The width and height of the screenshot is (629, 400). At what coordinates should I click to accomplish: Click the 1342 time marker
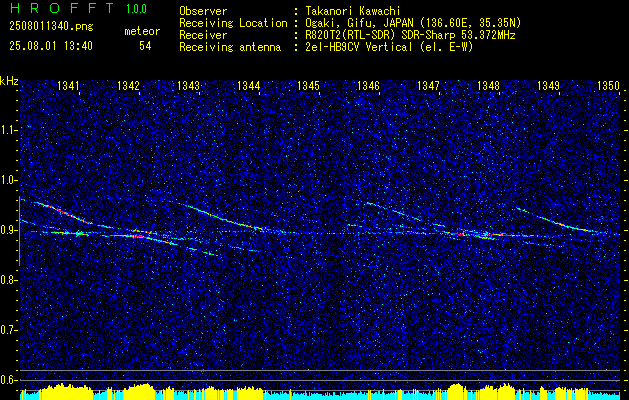coord(128,85)
